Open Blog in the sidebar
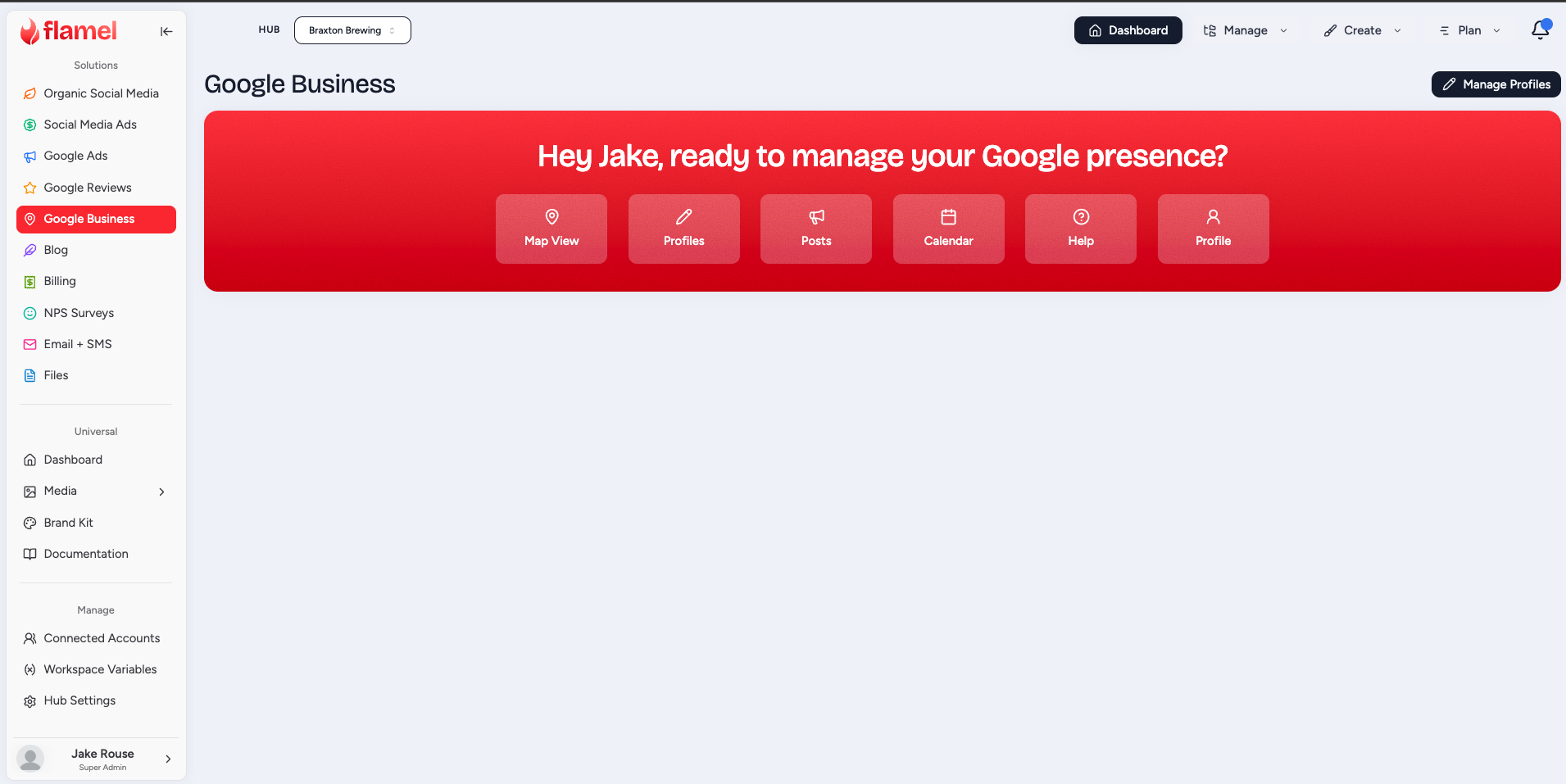1566x784 pixels. click(96, 250)
